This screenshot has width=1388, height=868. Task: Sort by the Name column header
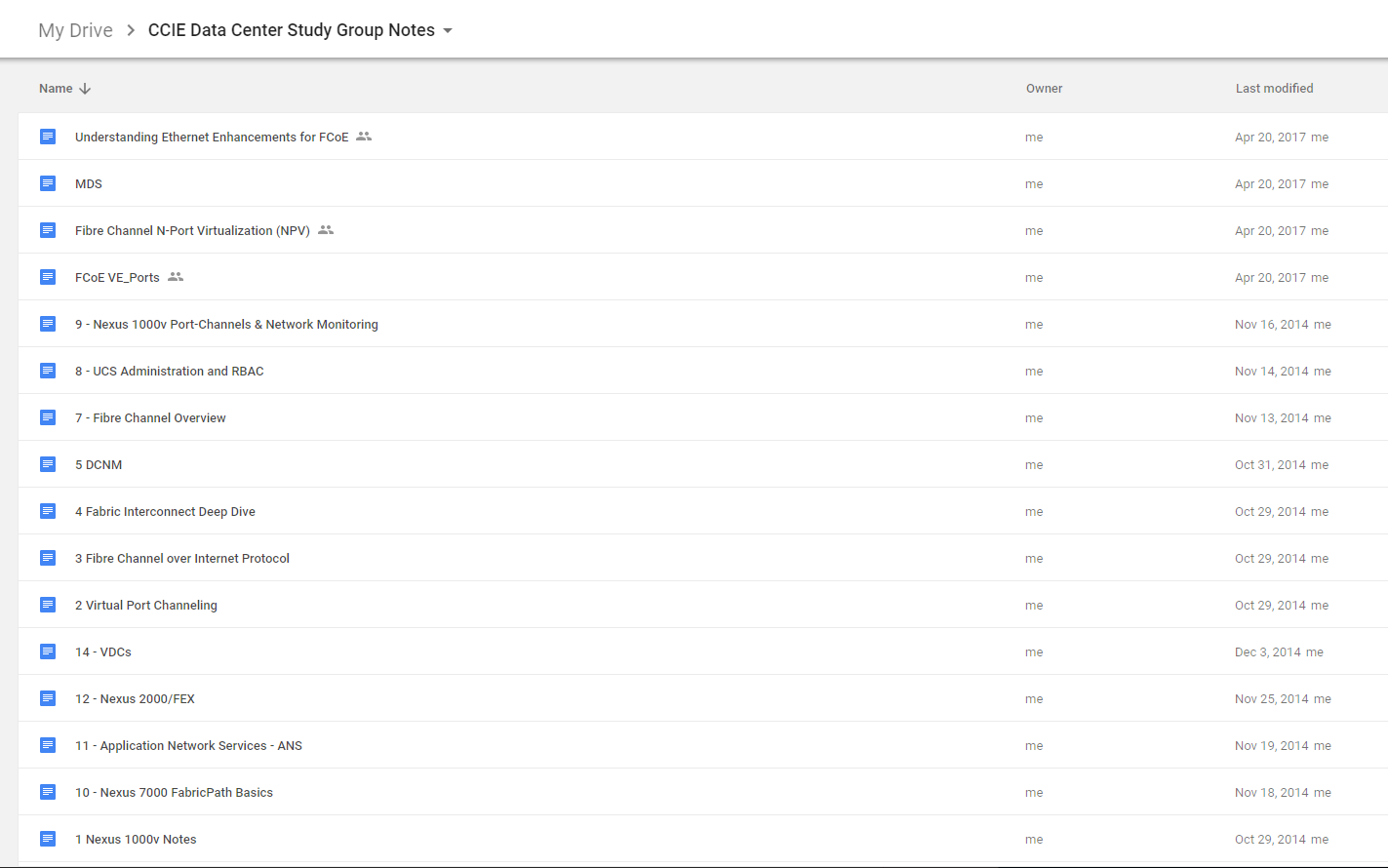56,88
